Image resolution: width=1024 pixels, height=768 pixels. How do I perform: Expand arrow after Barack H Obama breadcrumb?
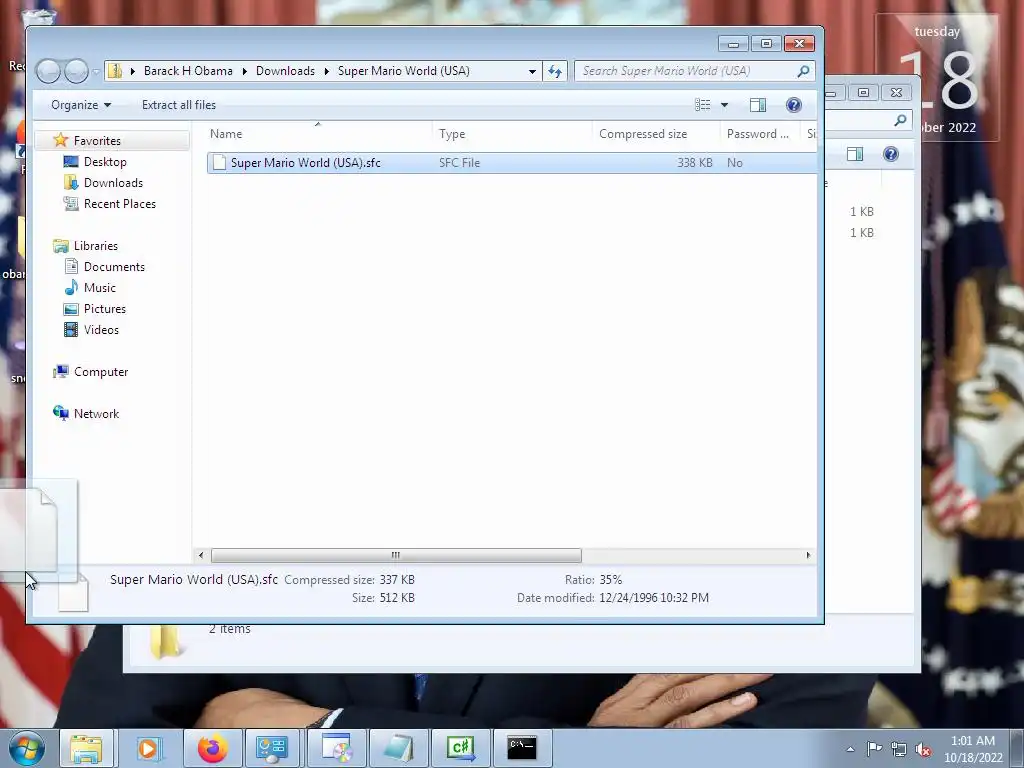pyautogui.click(x=244, y=71)
